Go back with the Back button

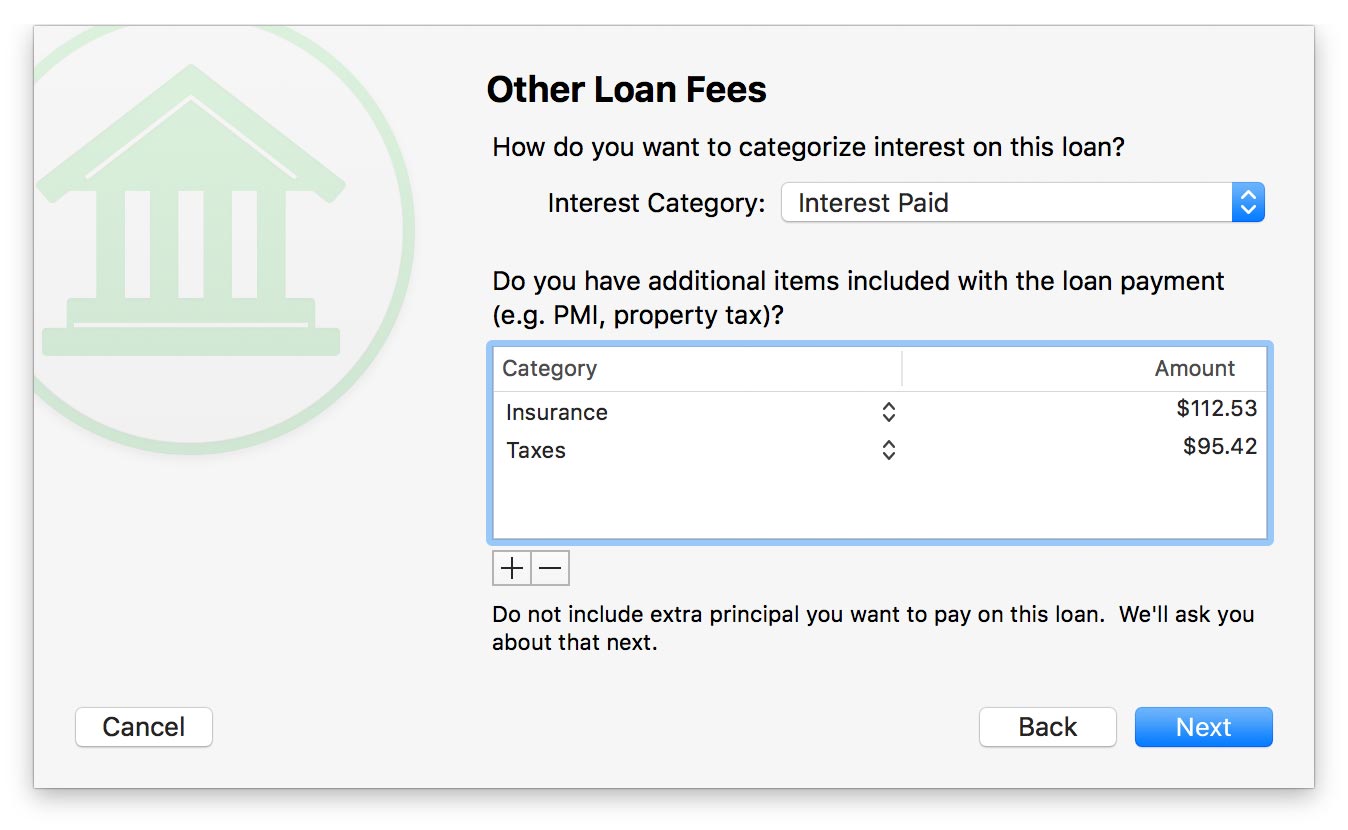1047,727
